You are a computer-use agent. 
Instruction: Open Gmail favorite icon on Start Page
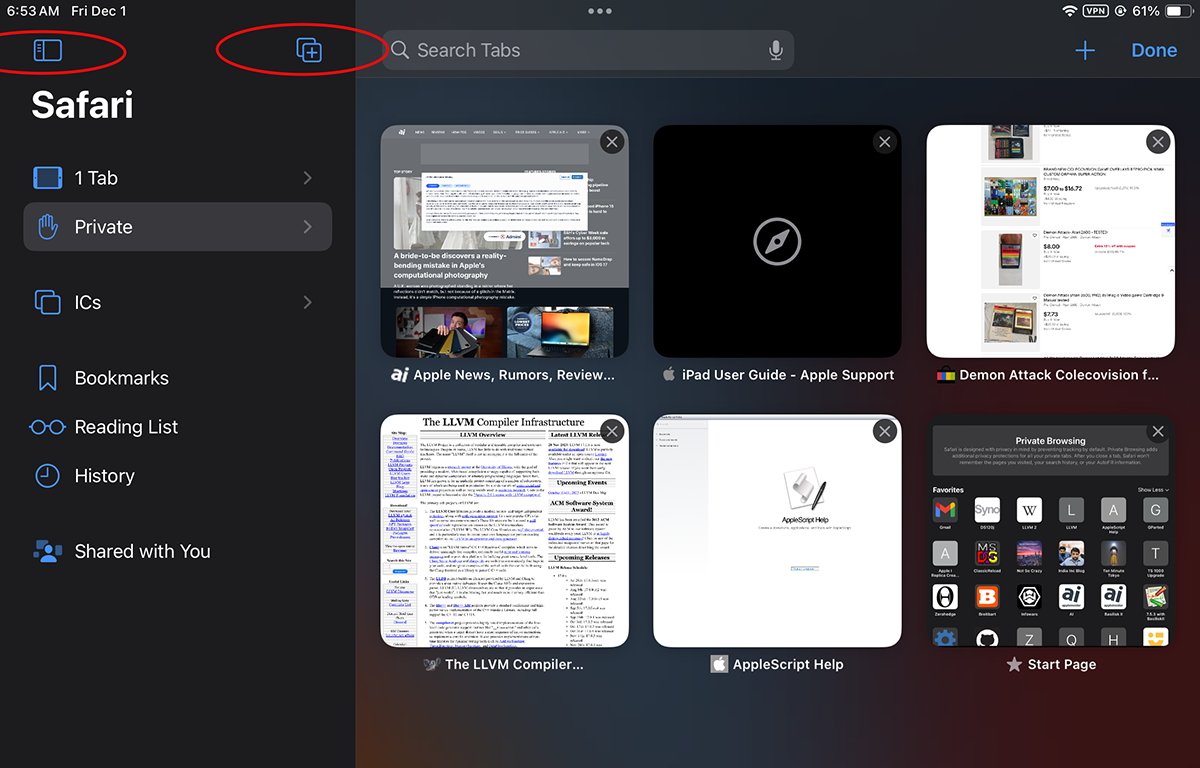coord(945,510)
